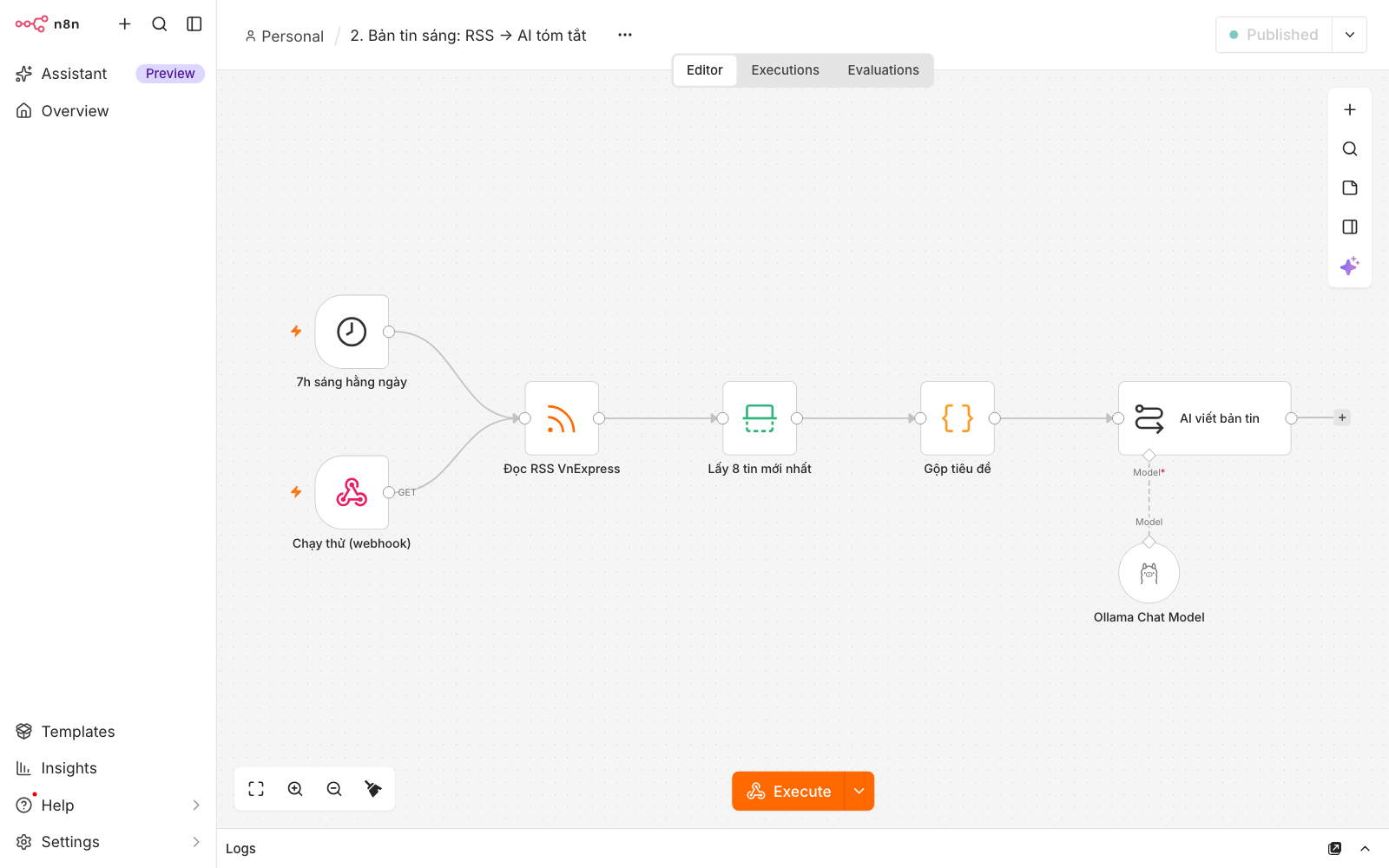Add a sticky note to canvas
Screen dimensions: 1389x868
pyautogui.click(x=1350, y=187)
